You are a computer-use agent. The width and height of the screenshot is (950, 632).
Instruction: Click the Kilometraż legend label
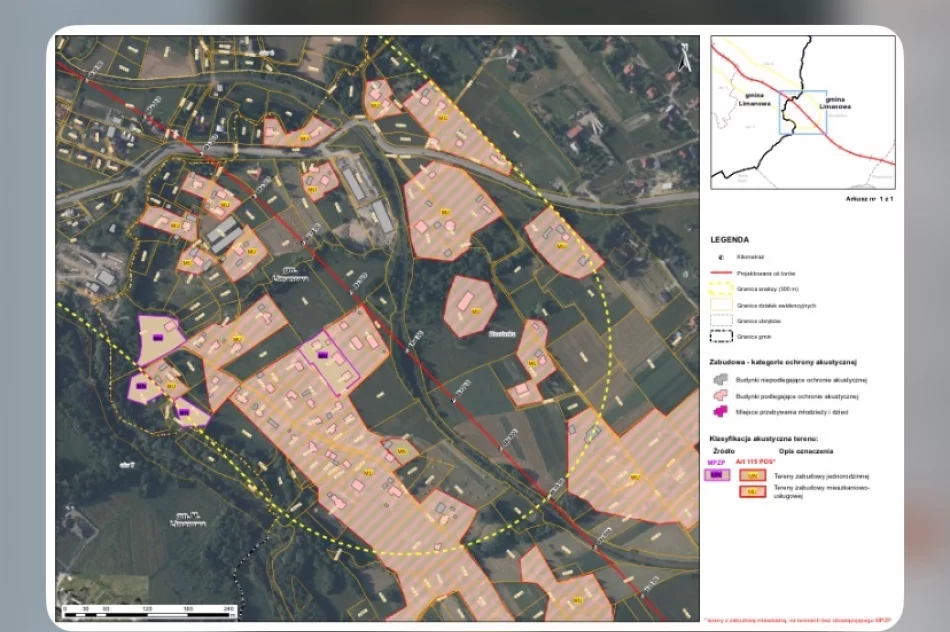coord(750,258)
